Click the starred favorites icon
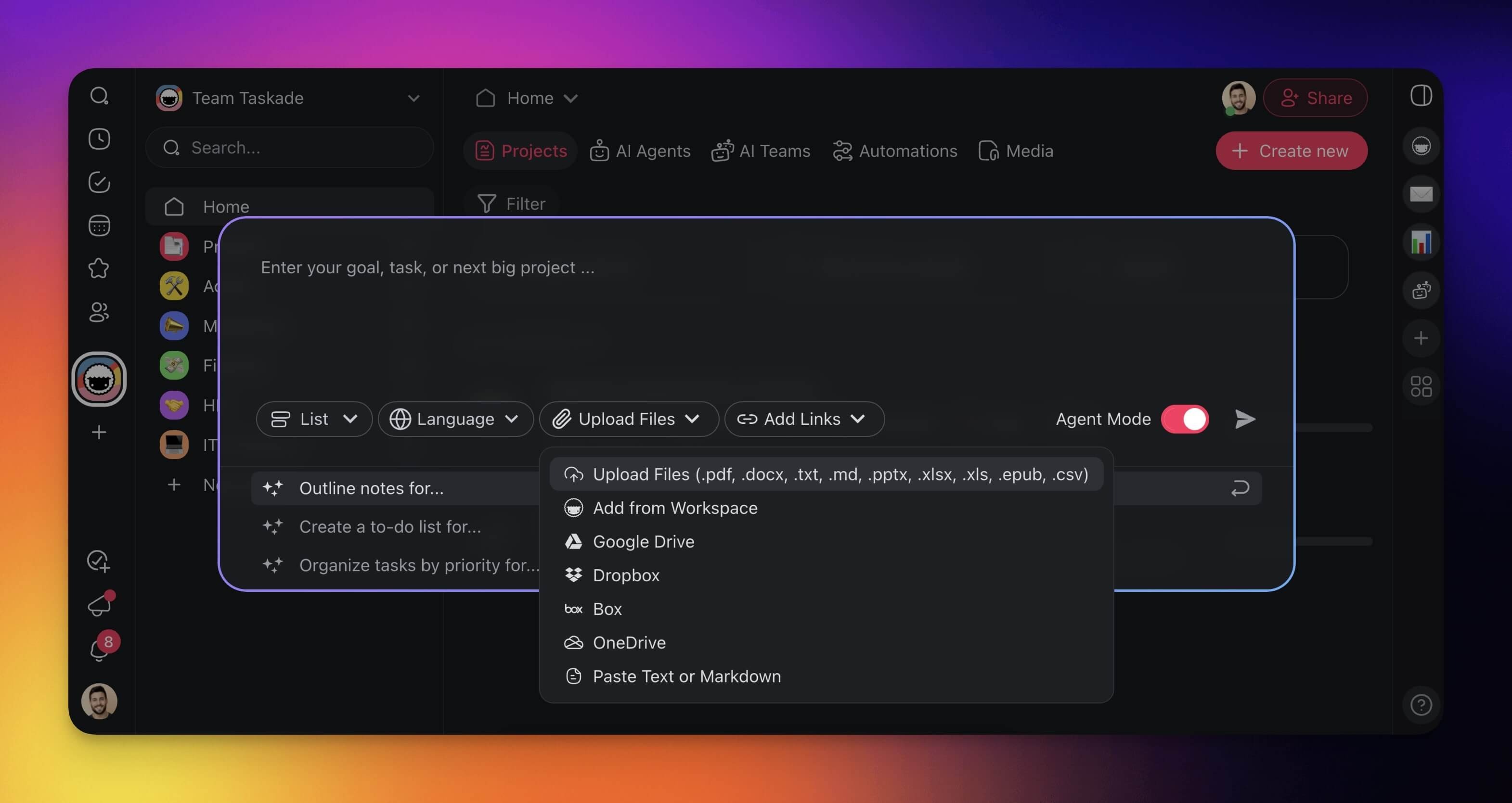This screenshot has width=1512, height=803. tap(99, 268)
